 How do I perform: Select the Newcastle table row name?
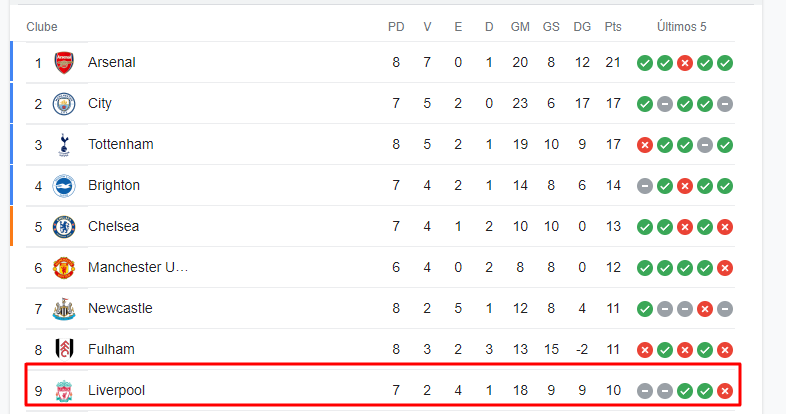click(x=120, y=308)
